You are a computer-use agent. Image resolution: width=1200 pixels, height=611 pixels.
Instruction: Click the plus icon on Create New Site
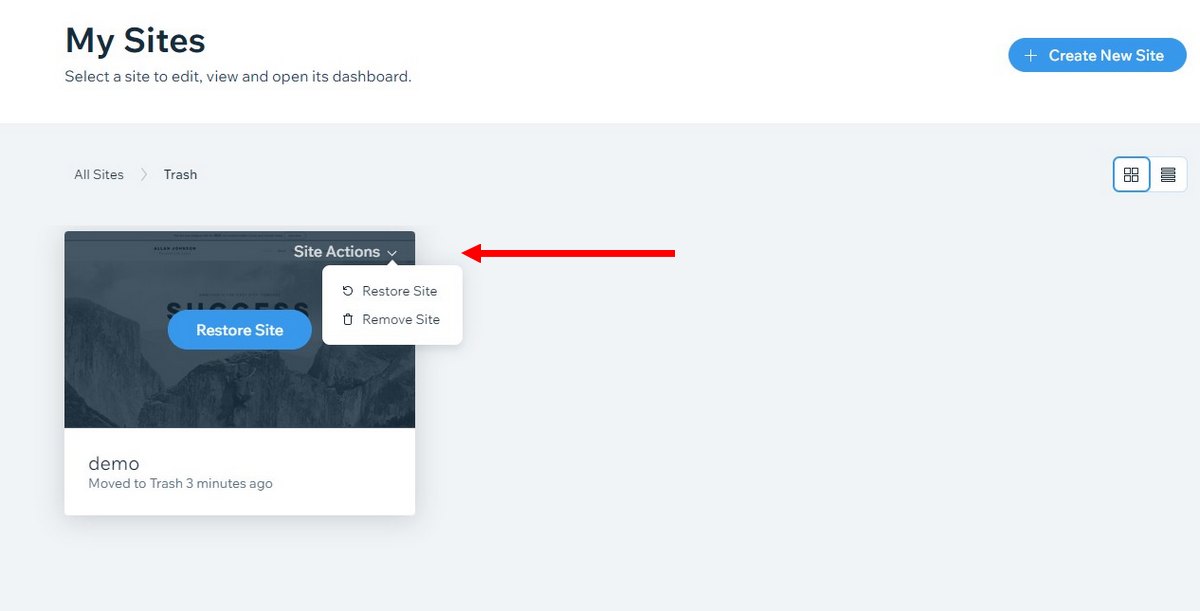pyautogui.click(x=1031, y=56)
